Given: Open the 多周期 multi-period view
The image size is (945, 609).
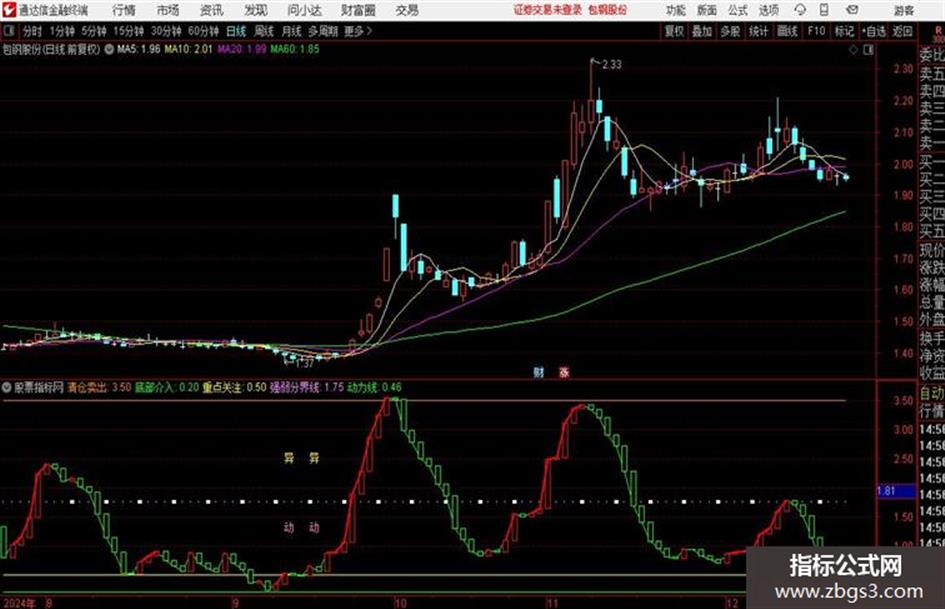Looking at the screenshot, I should coord(323,31).
